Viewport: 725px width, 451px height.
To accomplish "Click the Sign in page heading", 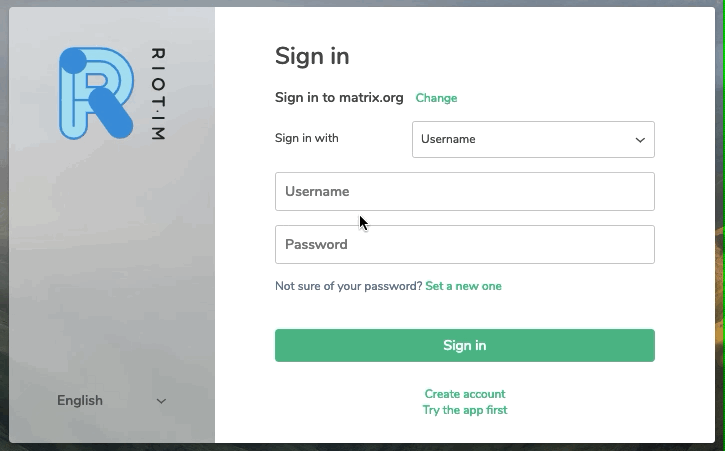I will (312, 56).
